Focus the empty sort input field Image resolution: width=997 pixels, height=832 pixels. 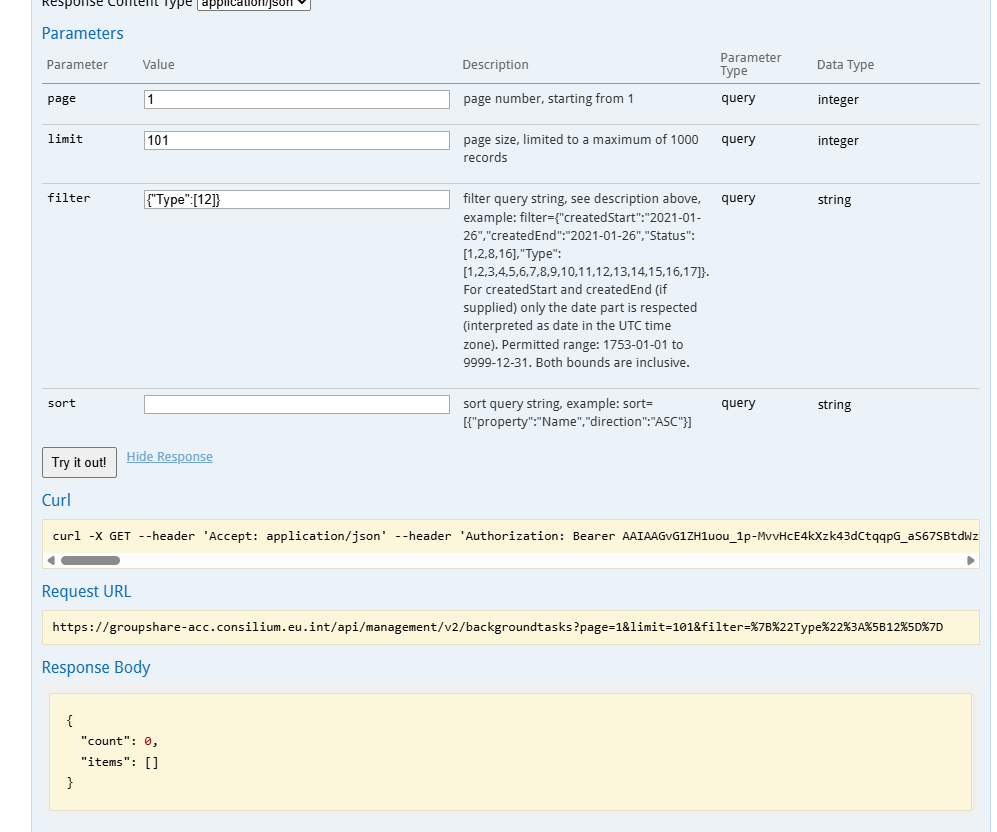(296, 403)
